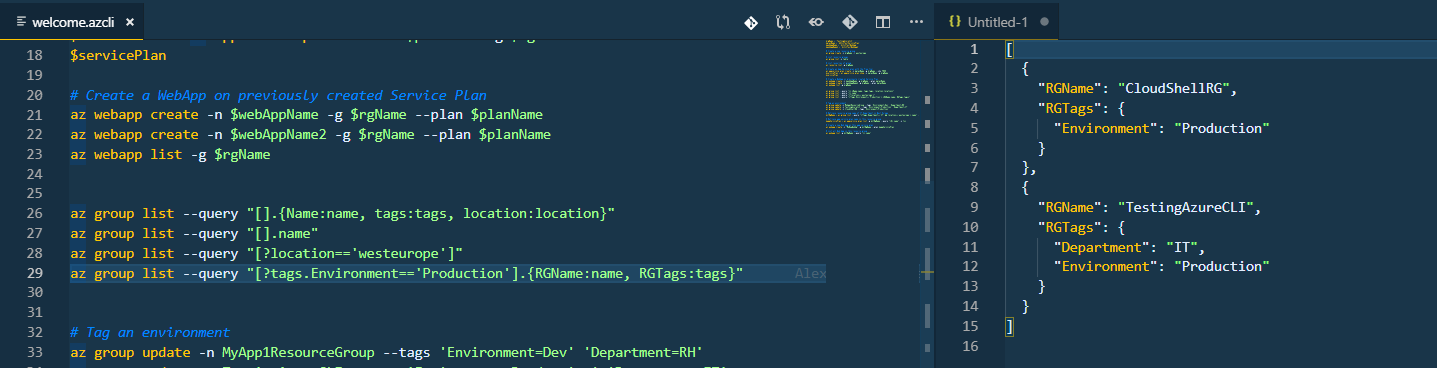Click the az group update command line
This screenshot has width=1437, height=368.
point(386,352)
